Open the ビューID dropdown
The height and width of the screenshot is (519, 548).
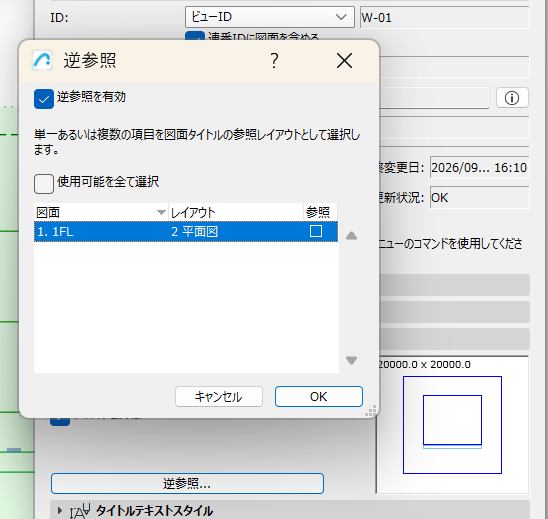269,17
